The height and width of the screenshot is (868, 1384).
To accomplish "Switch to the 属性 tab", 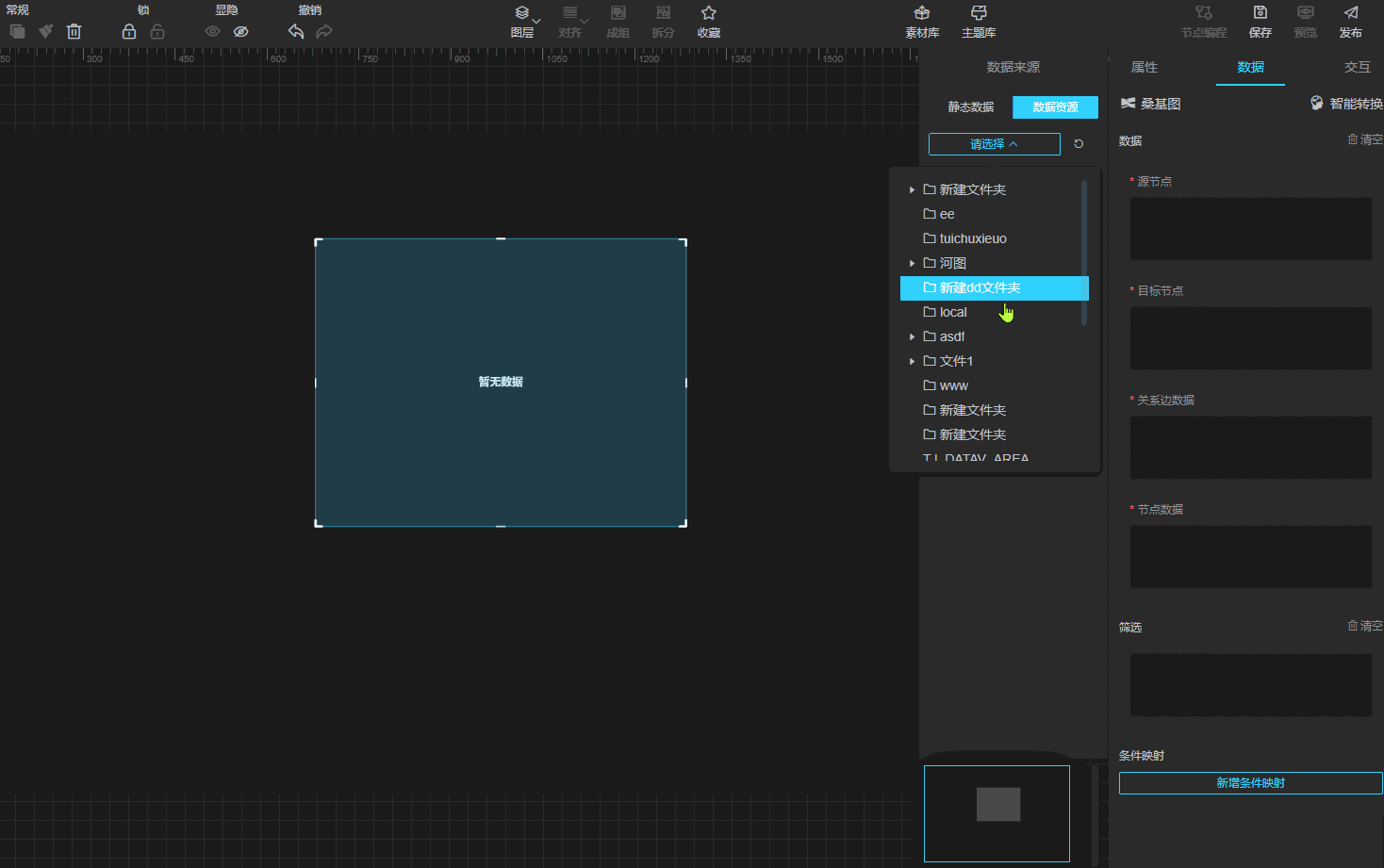I will coord(1145,67).
